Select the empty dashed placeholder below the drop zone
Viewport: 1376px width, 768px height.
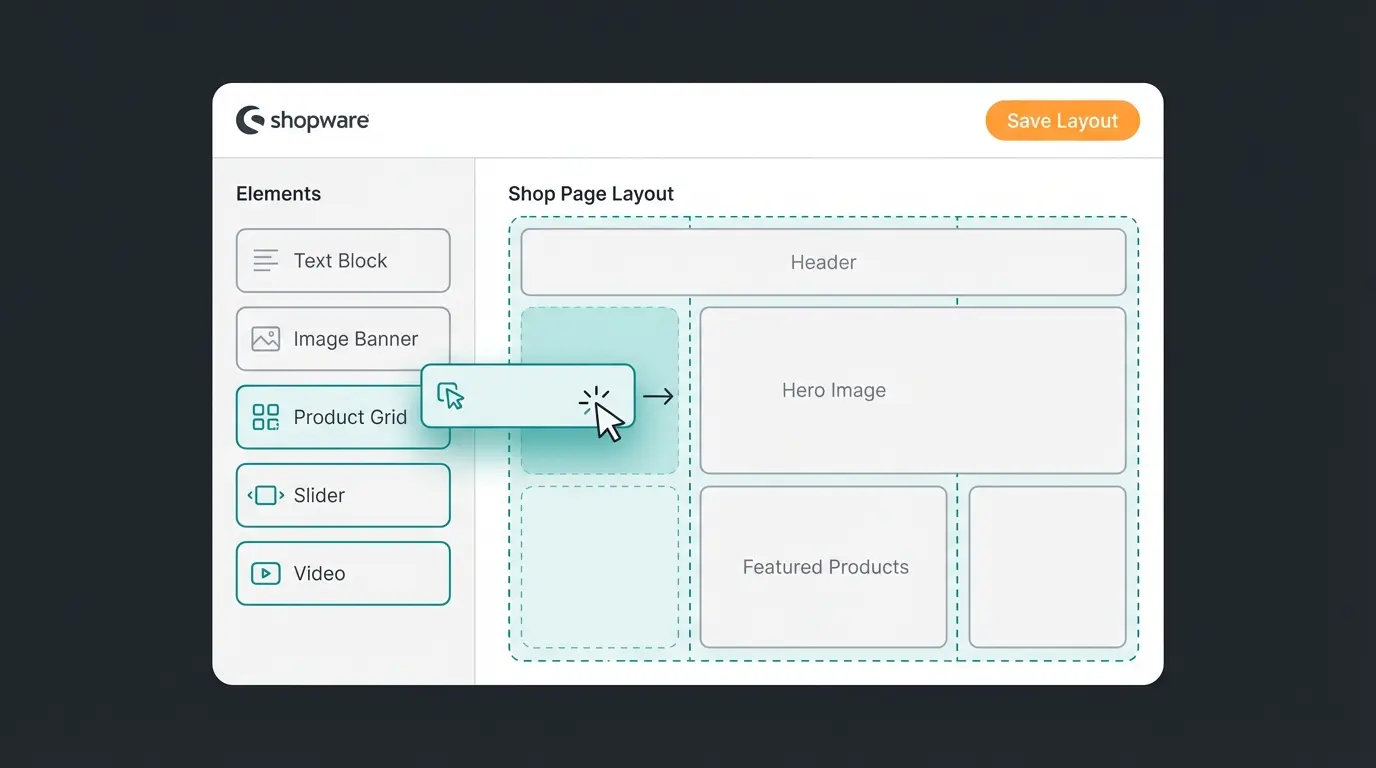click(x=599, y=567)
